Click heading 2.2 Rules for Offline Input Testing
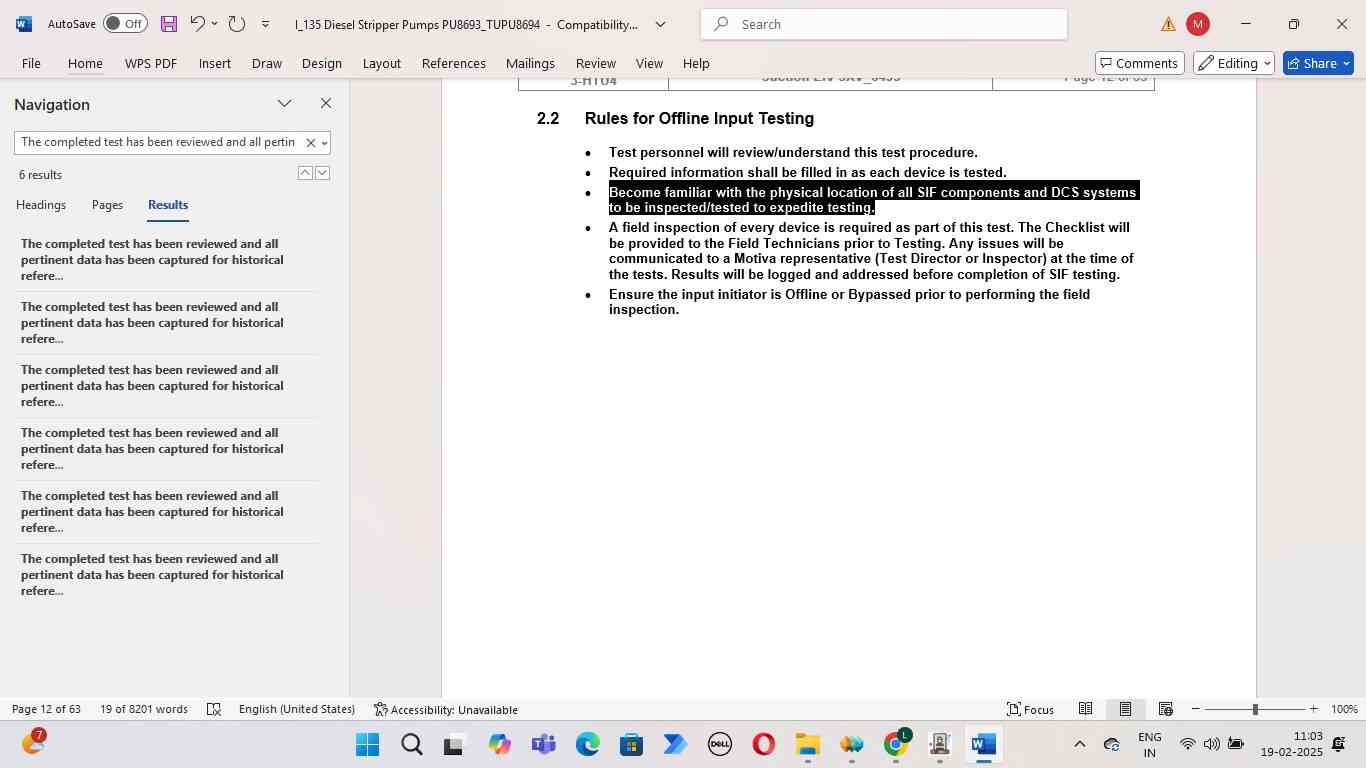 [675, 118]
